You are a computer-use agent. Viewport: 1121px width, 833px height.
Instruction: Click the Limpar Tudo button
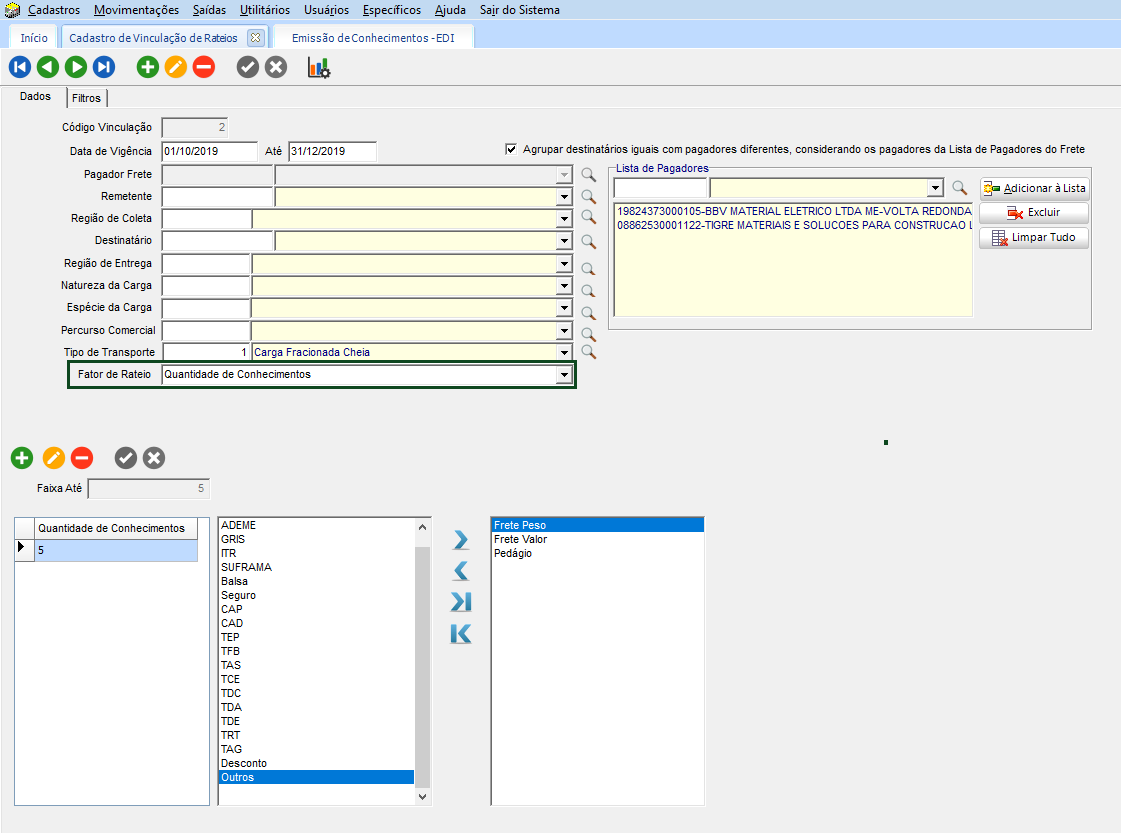(x=1034, y=238)
